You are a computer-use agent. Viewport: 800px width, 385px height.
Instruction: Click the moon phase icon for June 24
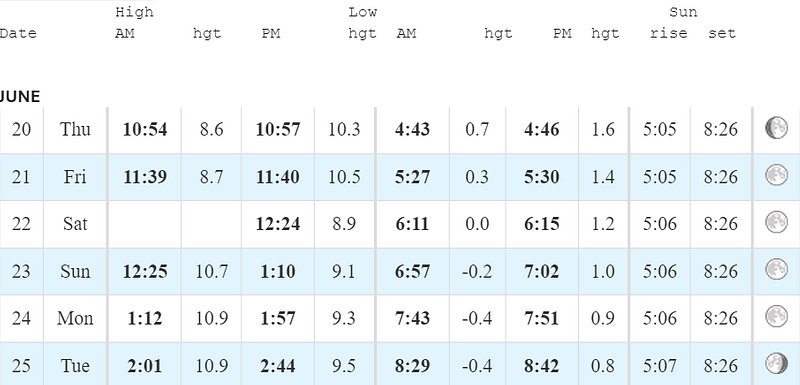click(x=776, y=316)
